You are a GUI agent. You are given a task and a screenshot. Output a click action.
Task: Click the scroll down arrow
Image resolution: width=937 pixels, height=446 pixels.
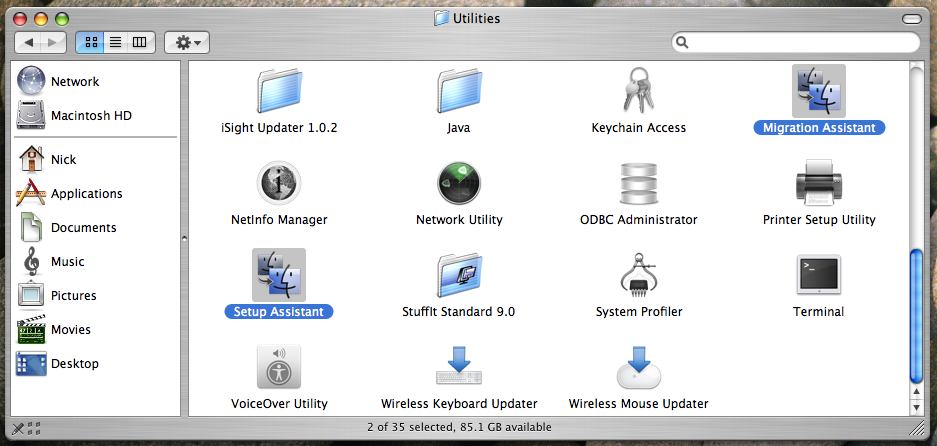(x=916, y=407)
